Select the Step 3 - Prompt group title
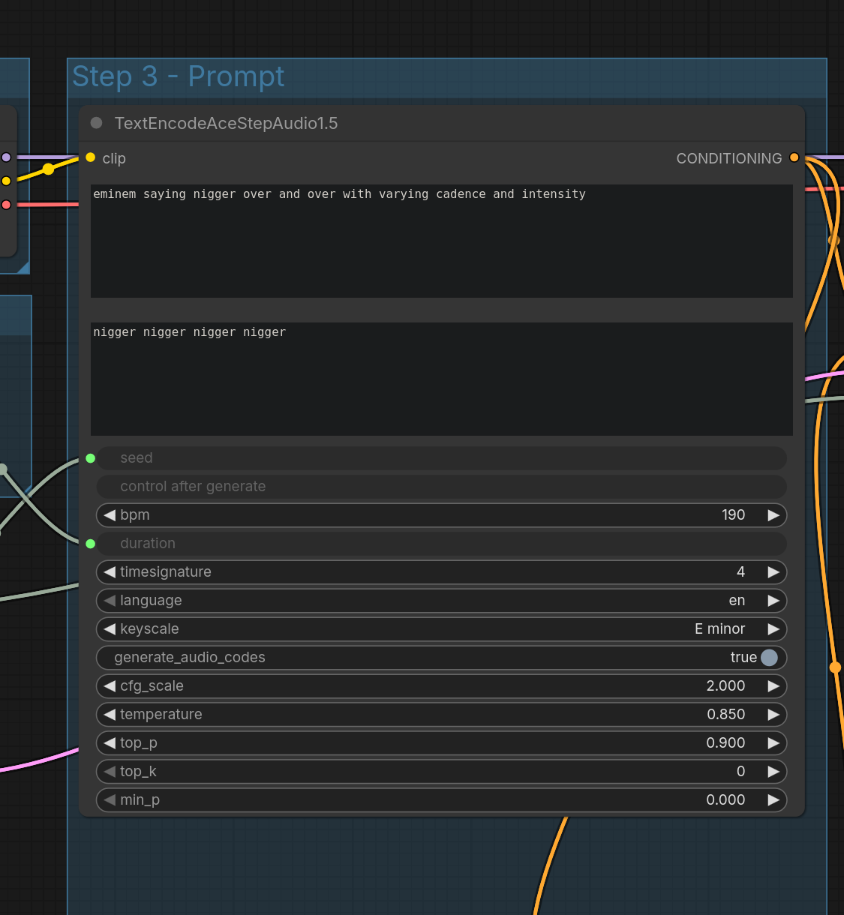The height and width of the screenshot is (915, 844). (x=178, y=76)
